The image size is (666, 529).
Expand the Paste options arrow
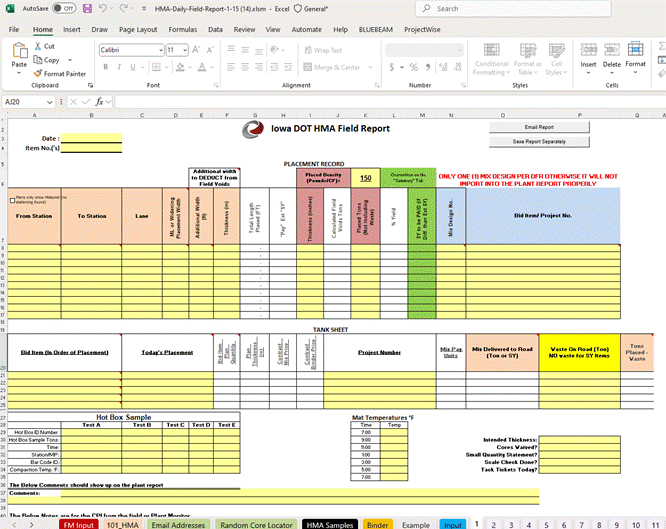(19, 73)
